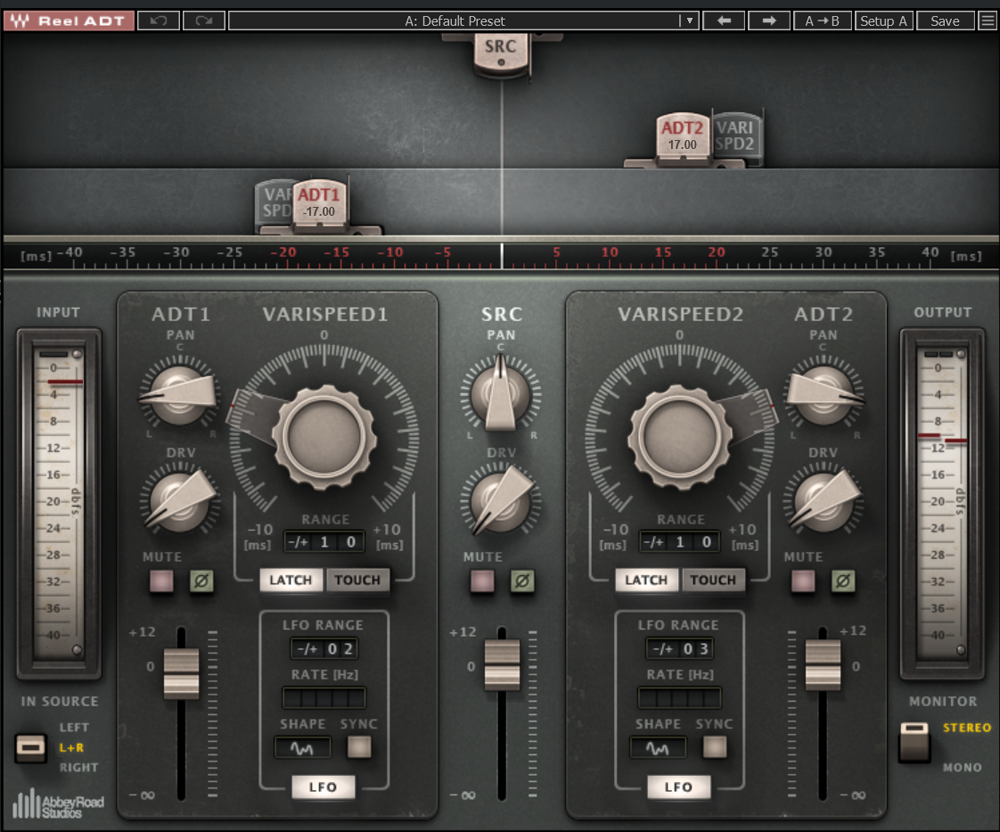
Task: Click the OUTPUT level meter
Action: (x=942, y=504)
